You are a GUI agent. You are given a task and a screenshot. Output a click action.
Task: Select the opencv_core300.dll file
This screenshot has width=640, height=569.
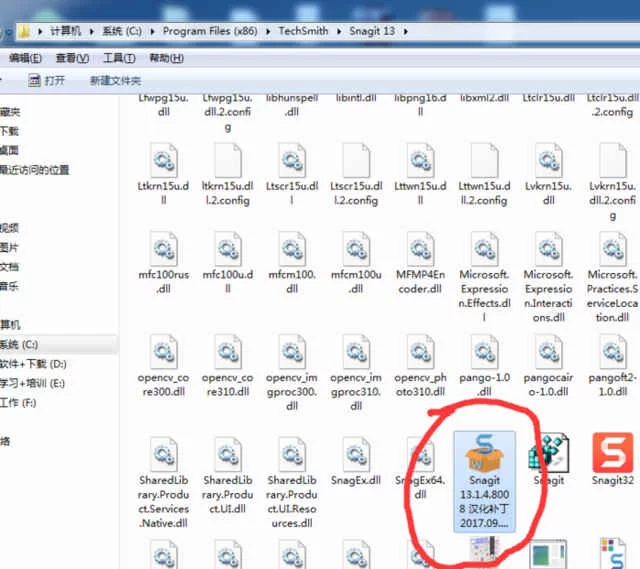164,366
